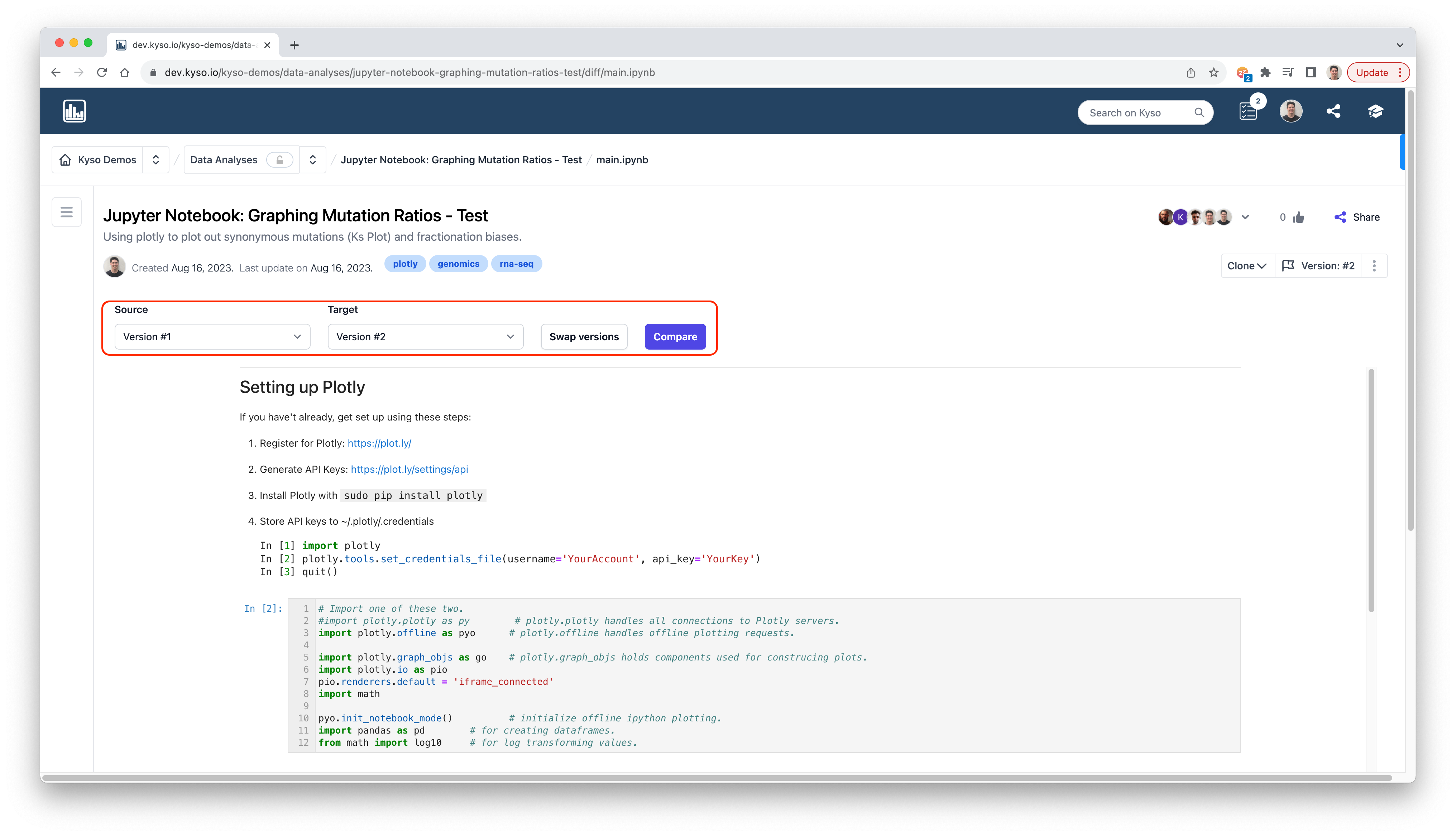Click the page vertical scrollbar
Screen dimensions: 1456x836
pos(1410,310)
